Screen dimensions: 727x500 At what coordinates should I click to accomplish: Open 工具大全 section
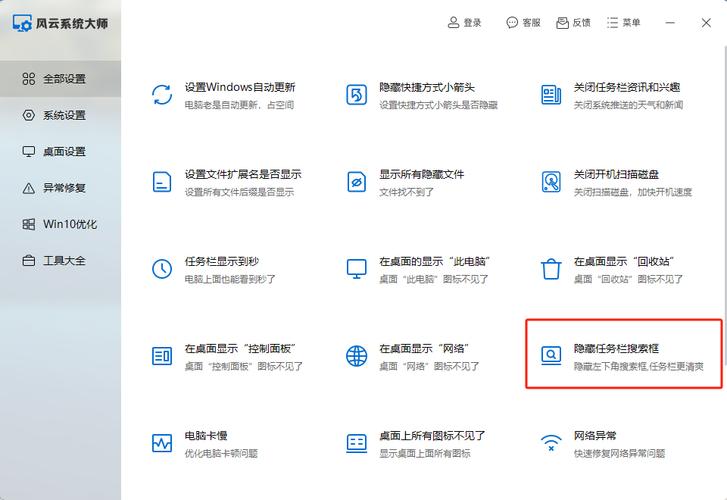60,261
